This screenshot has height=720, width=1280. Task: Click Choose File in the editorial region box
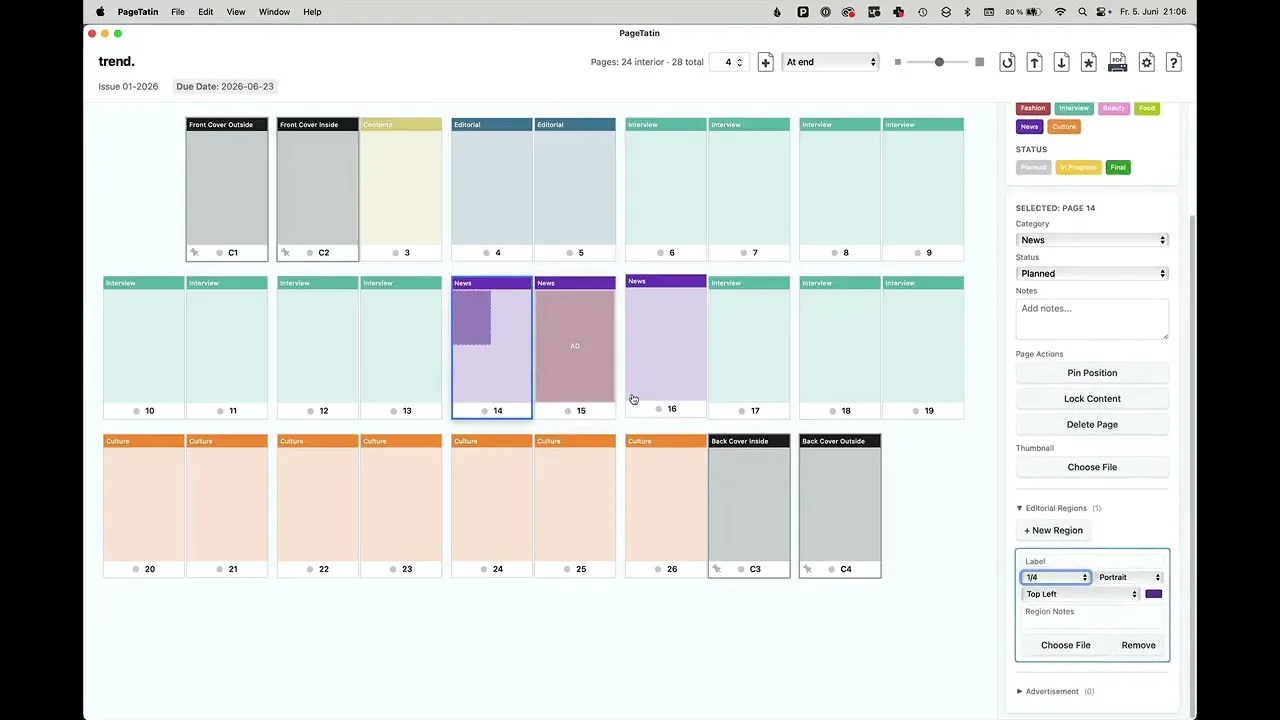(1066, 645)
